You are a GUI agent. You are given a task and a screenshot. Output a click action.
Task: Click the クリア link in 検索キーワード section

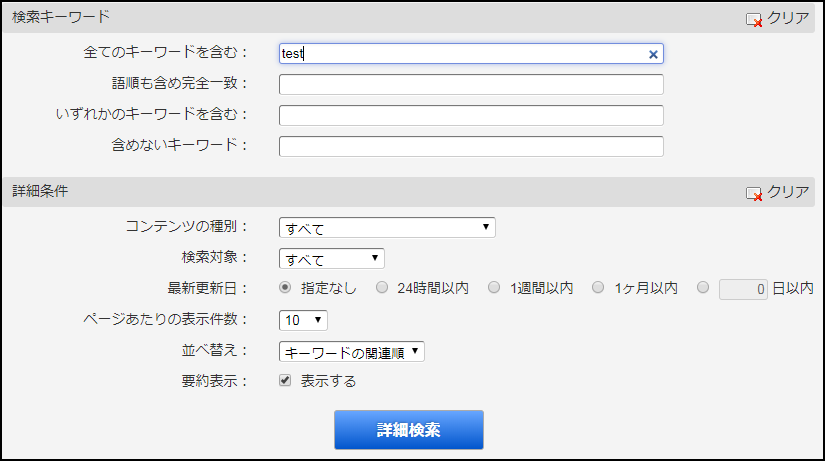point(788,18)
